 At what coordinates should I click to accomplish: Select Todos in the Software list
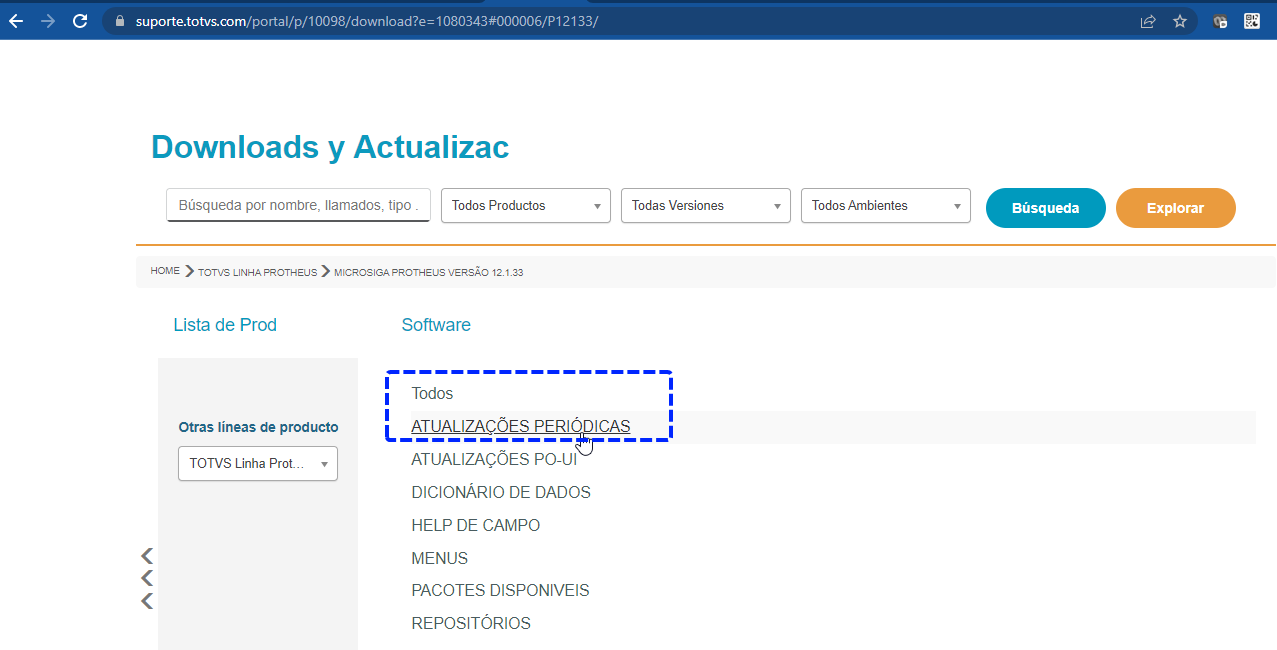coord(432,394)
